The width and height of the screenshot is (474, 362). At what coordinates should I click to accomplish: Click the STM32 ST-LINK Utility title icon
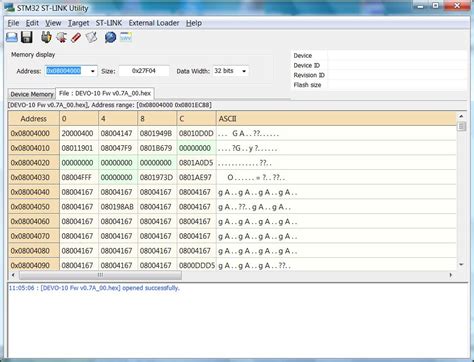pos(9,7)
